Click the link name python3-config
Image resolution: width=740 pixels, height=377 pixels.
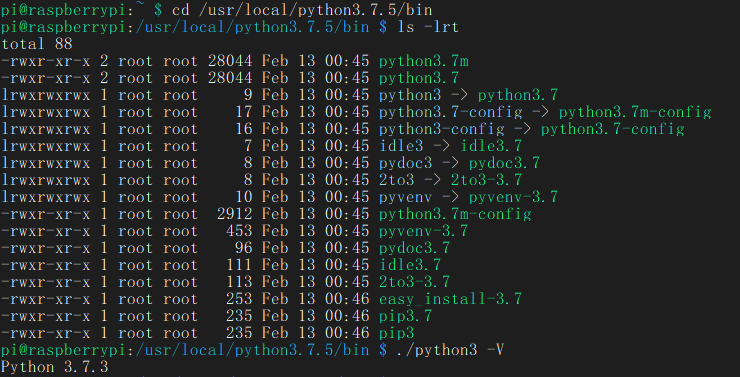[441, 129]
